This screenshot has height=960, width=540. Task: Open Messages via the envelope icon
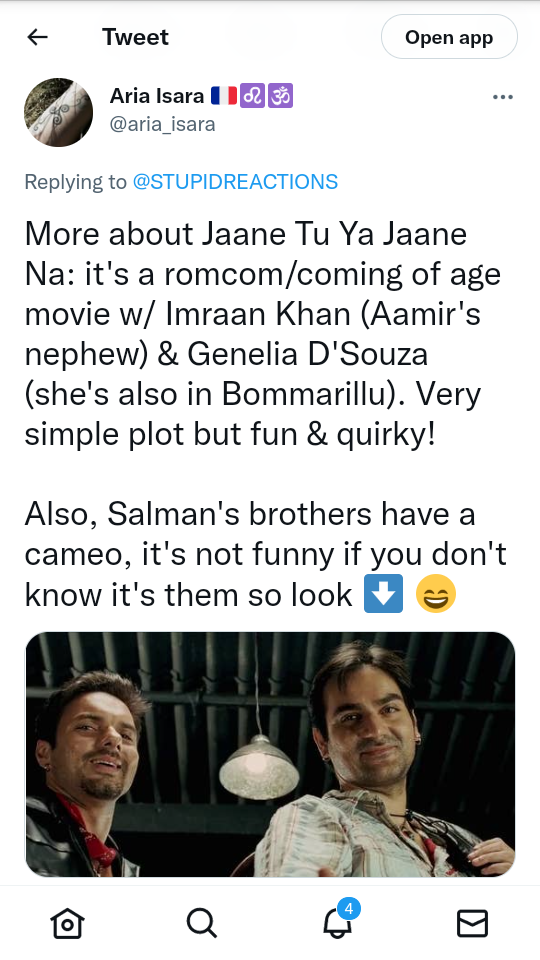[473, 923]
